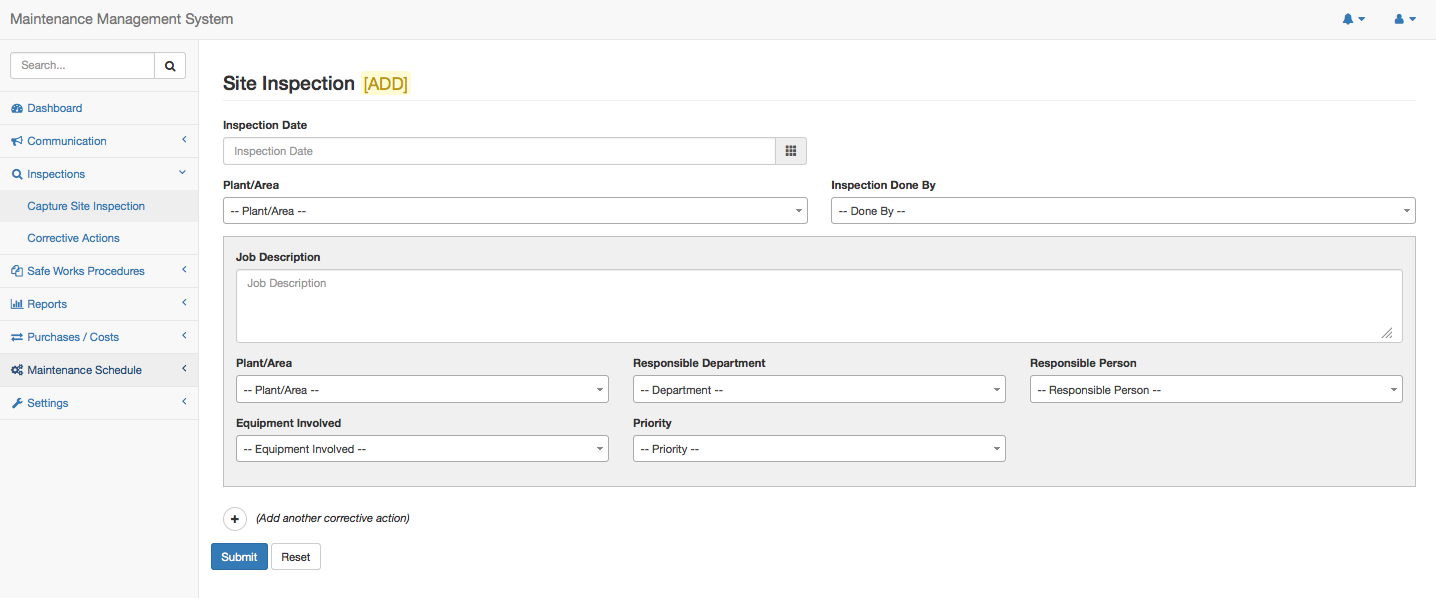Click the plus icon to add corrective action
Viewport: 1436px width, 598px height.
tap(234, 519)
